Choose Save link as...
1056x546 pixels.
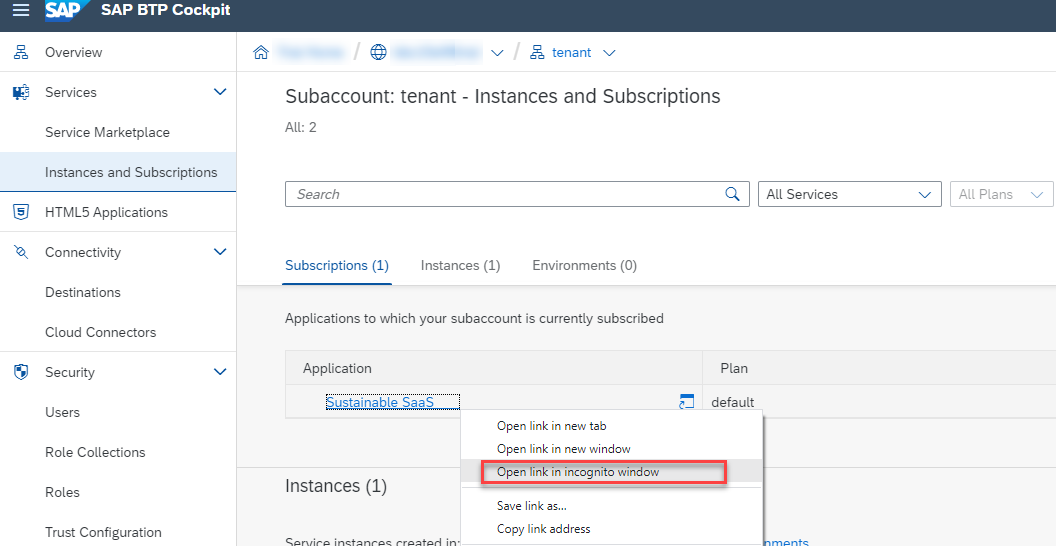coord(531,506)
